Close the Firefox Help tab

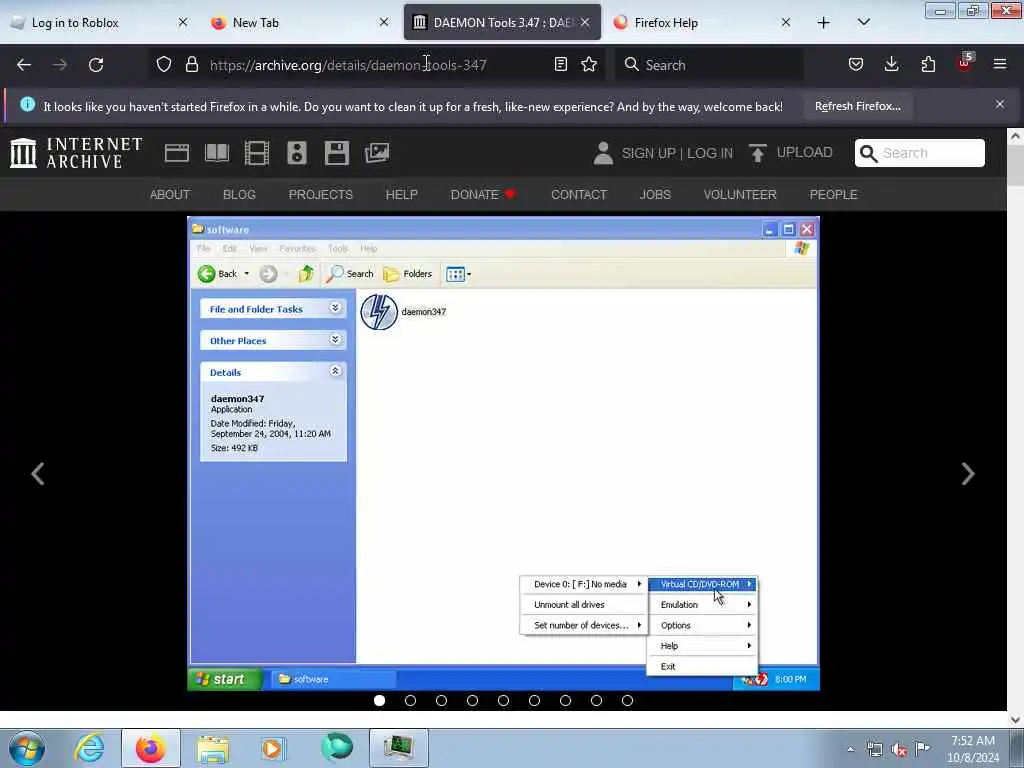click(786, 23)
